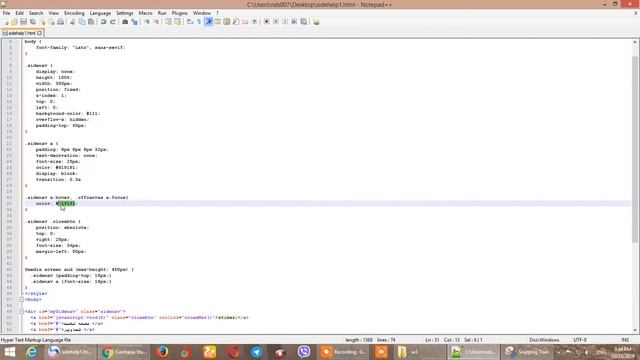640x360 pixels.
Task: Open Telegram from the taskbar
Action: 257,352
